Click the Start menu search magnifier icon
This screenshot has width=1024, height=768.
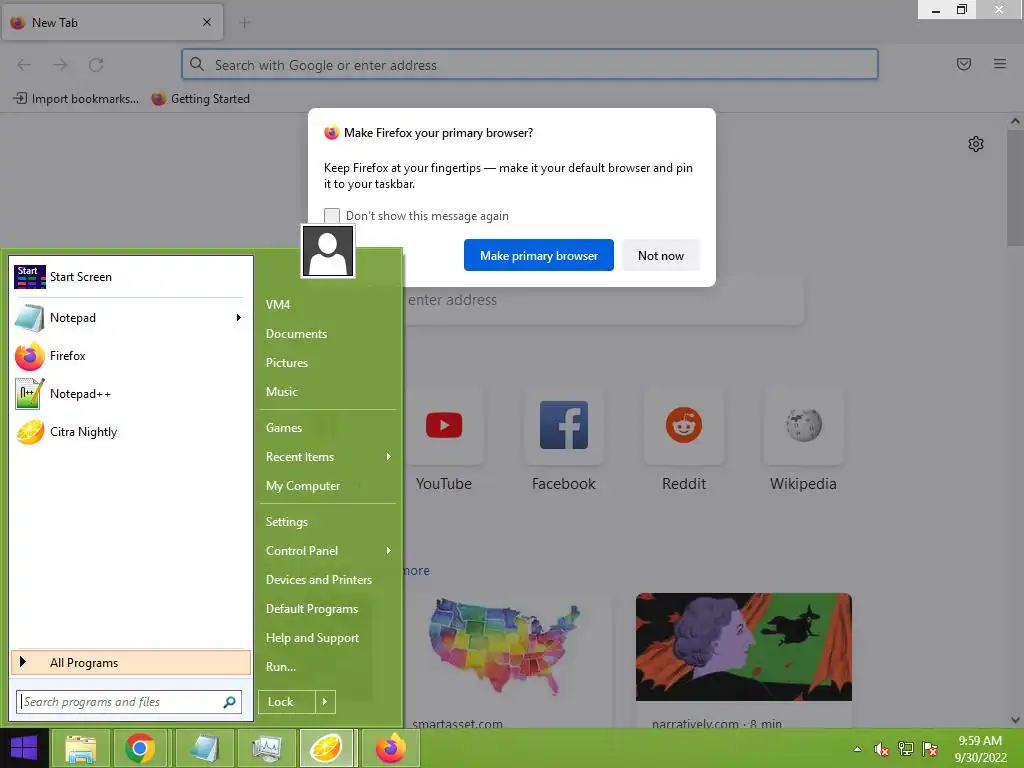pyautogui.click(x=229, y=702)
